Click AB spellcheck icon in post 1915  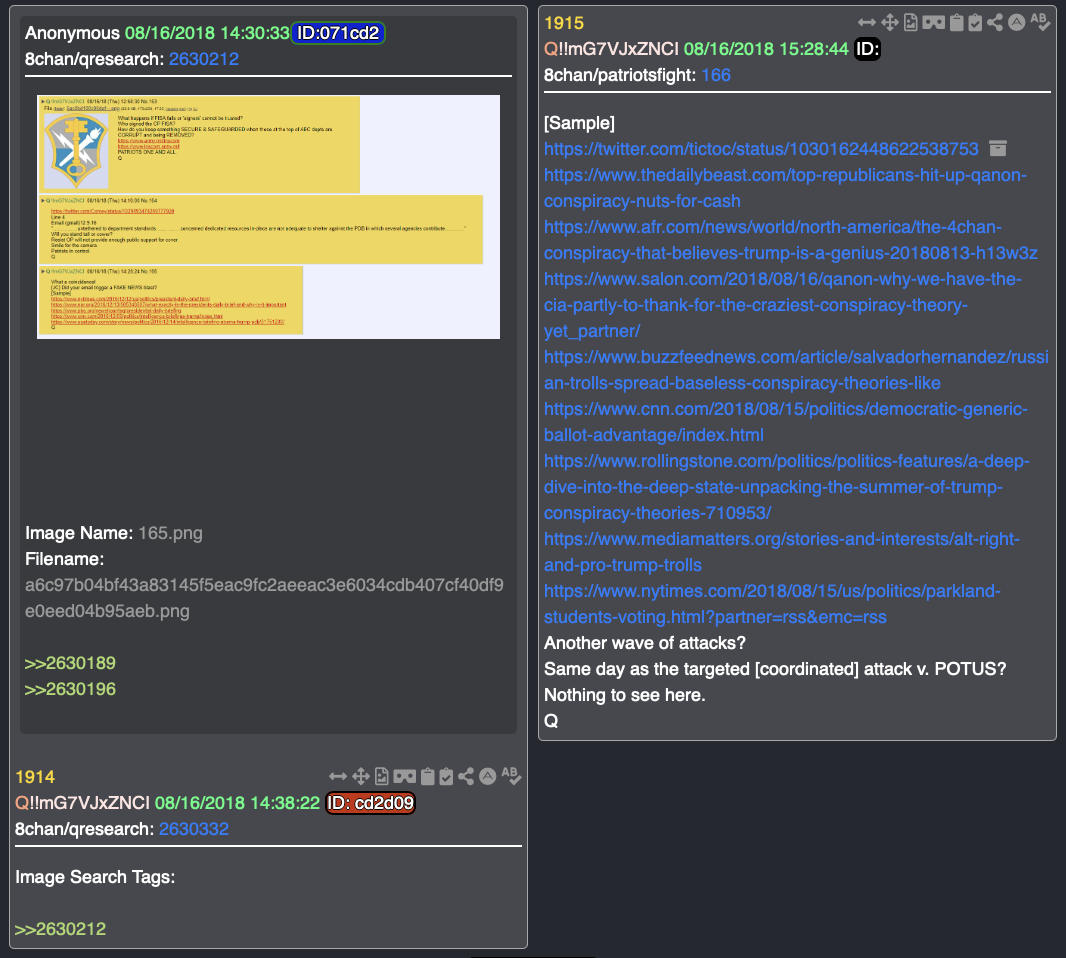(x=1040, y=22)
